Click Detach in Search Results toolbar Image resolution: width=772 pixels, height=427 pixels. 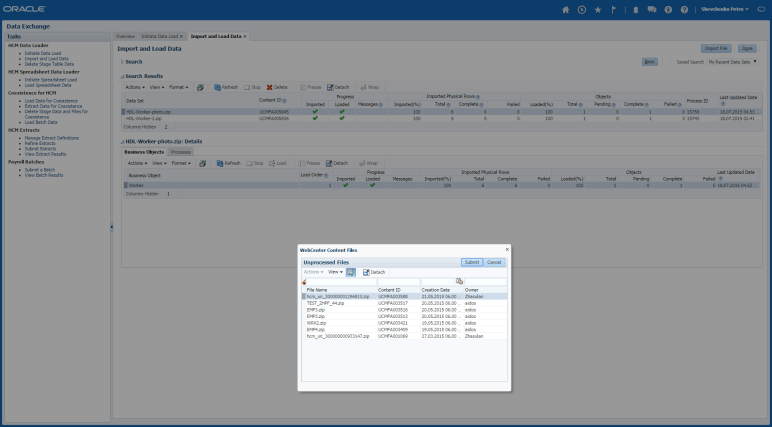point(338,87)
